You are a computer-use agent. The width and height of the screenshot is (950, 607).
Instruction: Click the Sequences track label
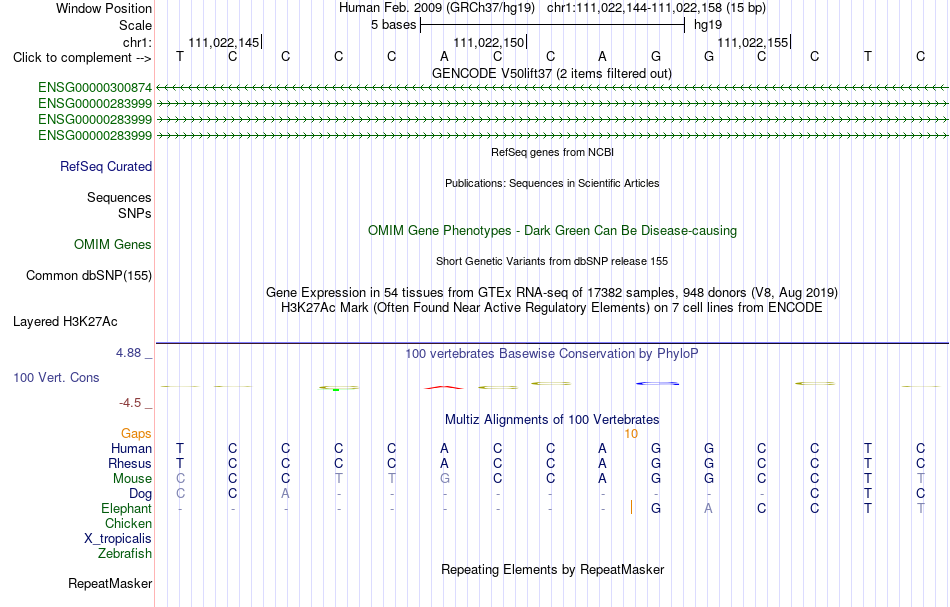(x=119, y=197)
